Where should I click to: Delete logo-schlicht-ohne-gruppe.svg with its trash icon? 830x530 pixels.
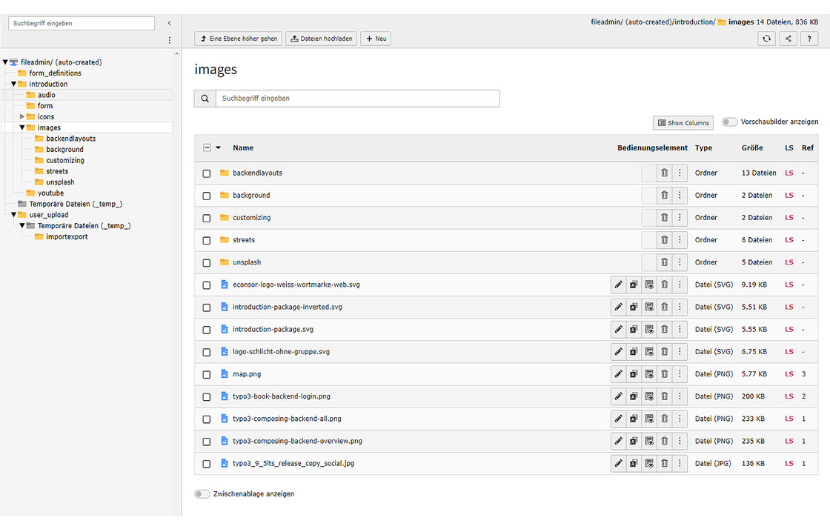(x=664, y=352)
